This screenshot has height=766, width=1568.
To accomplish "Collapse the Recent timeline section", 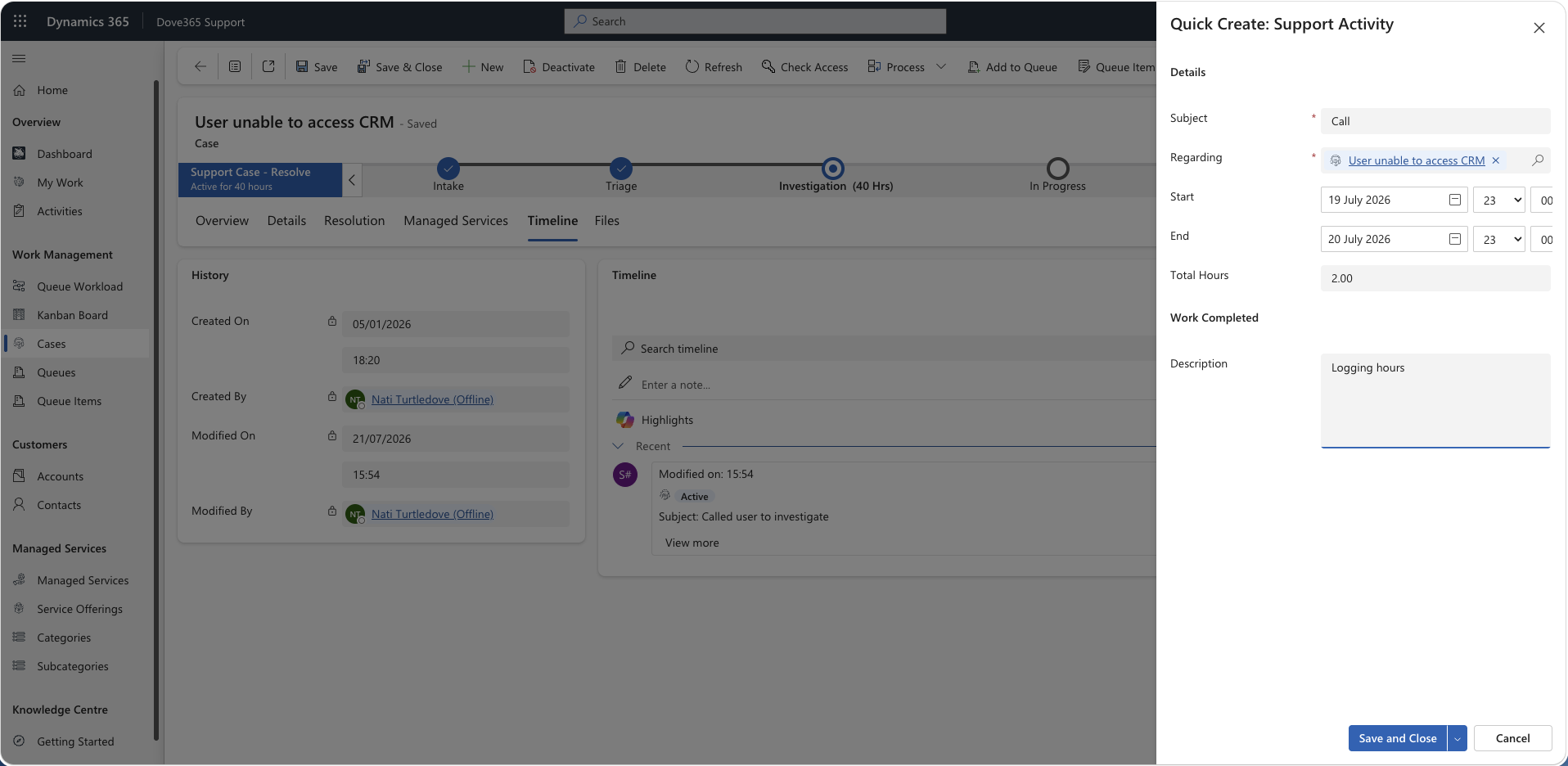I will 619,446.
